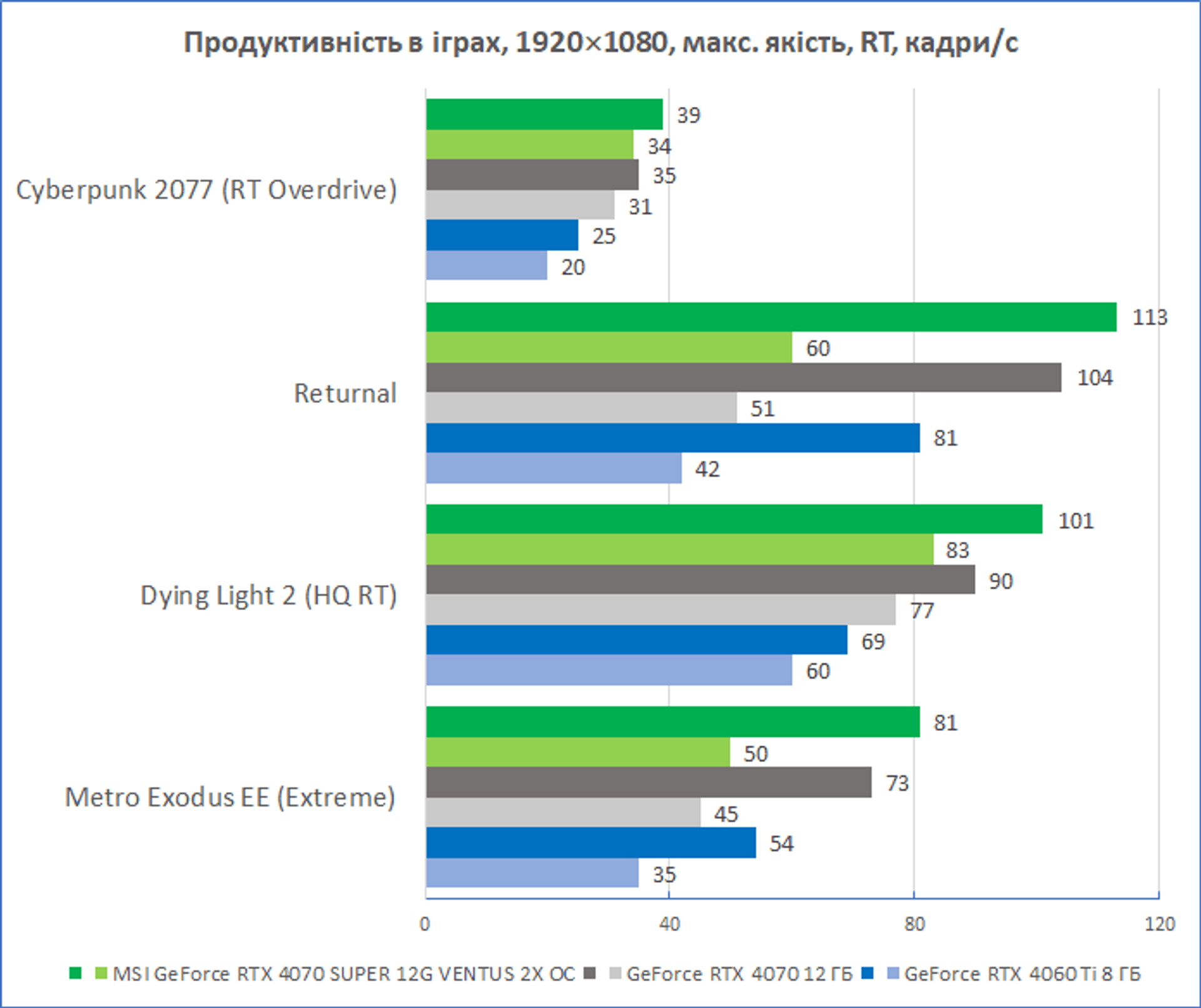Click the Cyberpunk 2077 (RT Overdrive) axis label
The height and width of the screenshot is (1008, 1201).
[206, 190]
